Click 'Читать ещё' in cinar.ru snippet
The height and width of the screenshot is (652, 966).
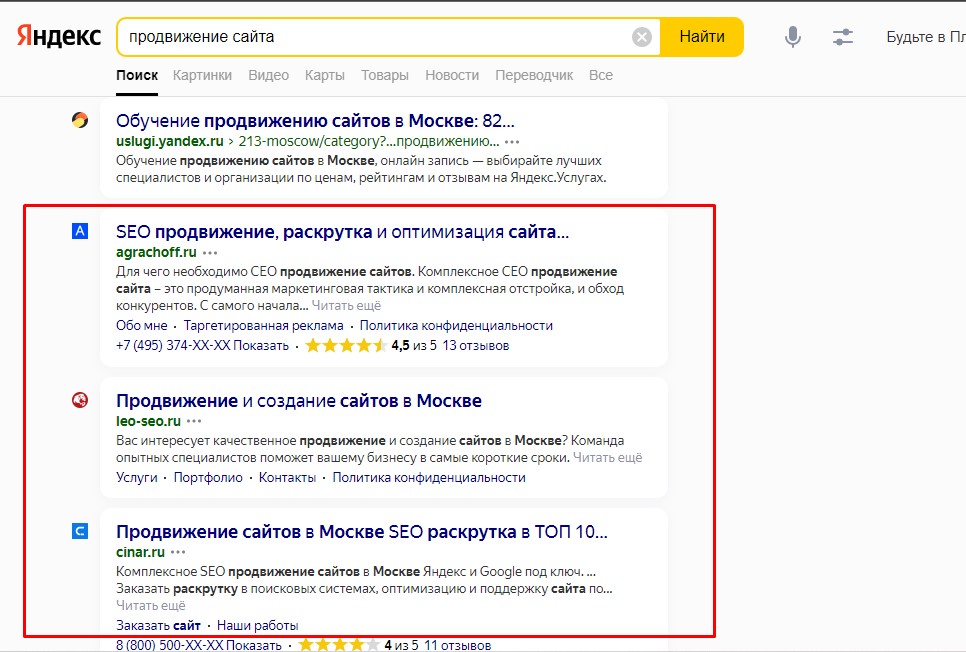pos(150,605)
